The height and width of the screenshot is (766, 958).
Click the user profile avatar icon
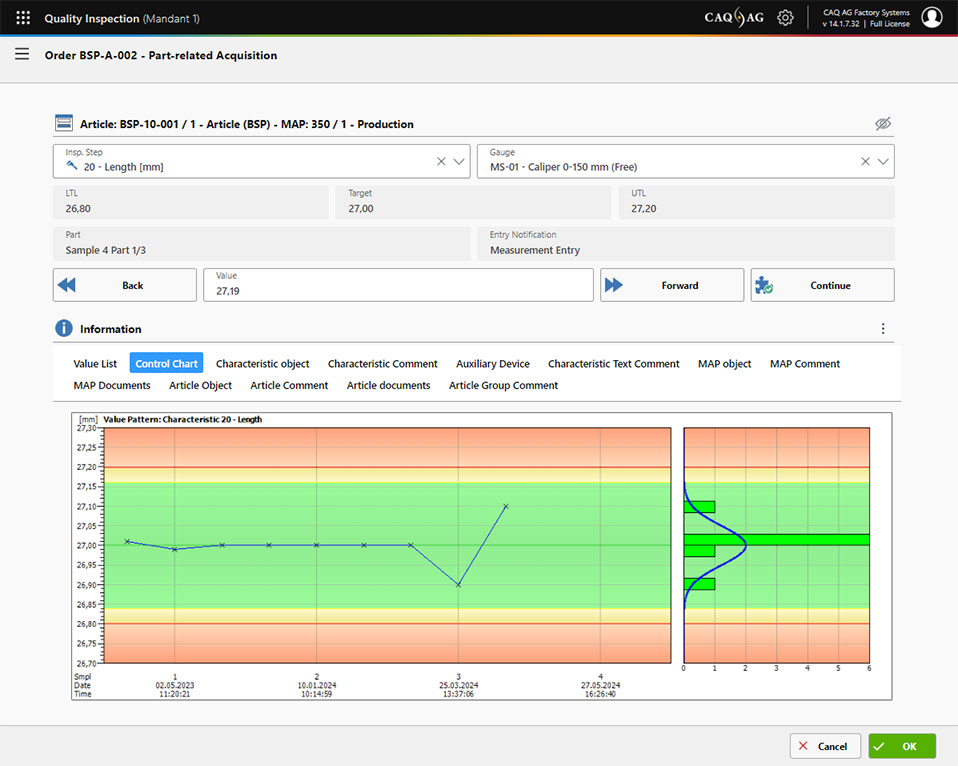tap(931, 18)
